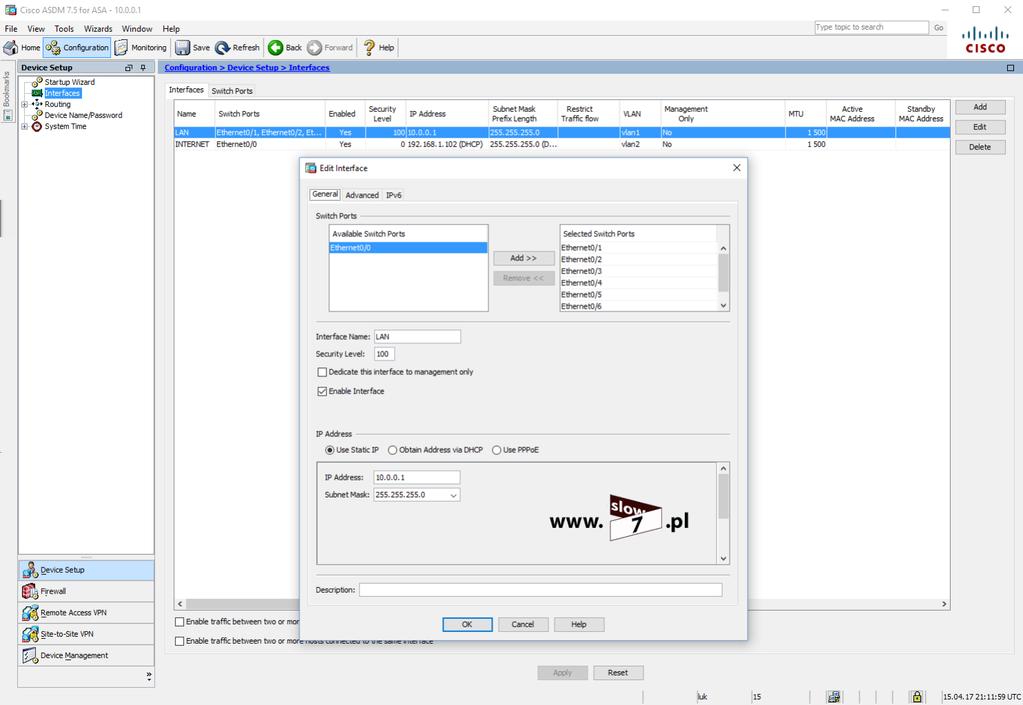The height and width of the screenshot is (705, 1023).
Task: Go Back using green arrow icon
Action: (x=275, y=48)
